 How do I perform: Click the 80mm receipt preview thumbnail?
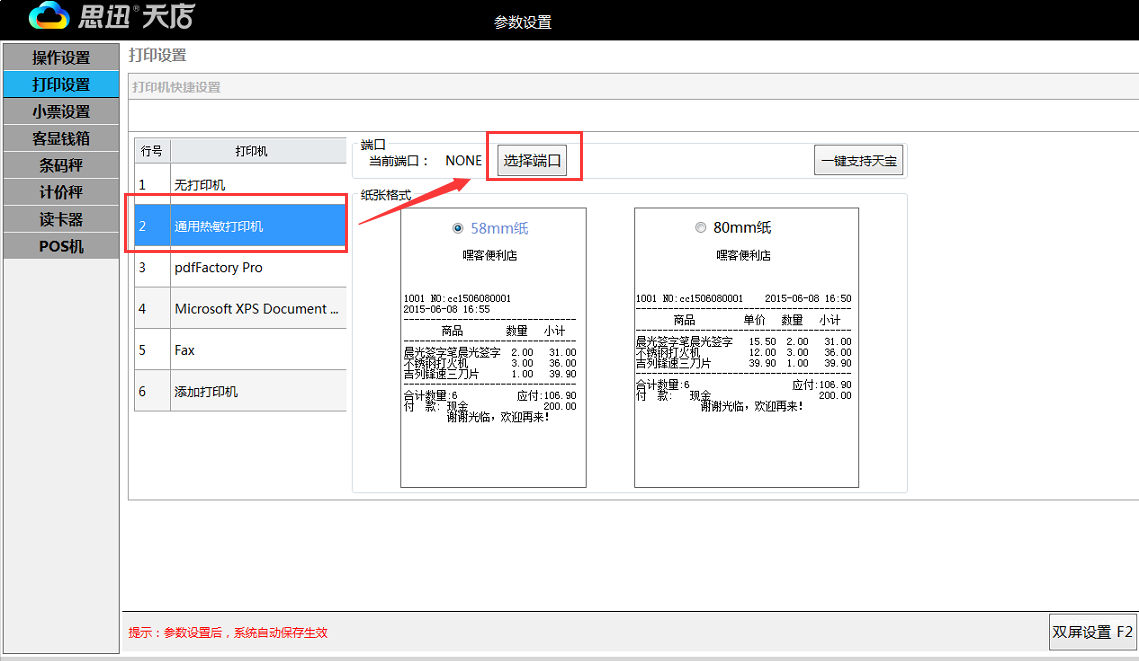(x=746, y=347)
